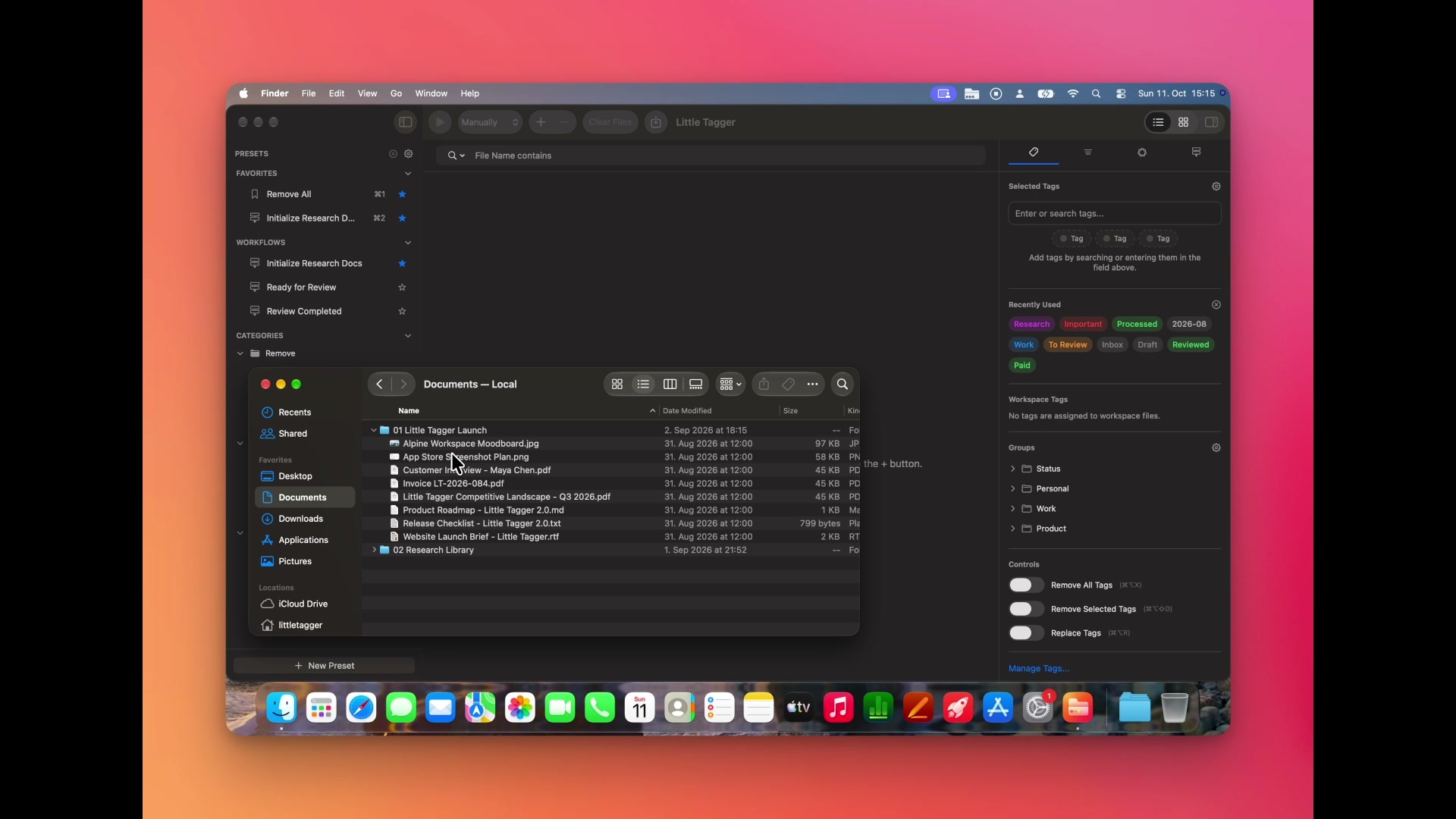Expand the Status group

[1013, 469]
